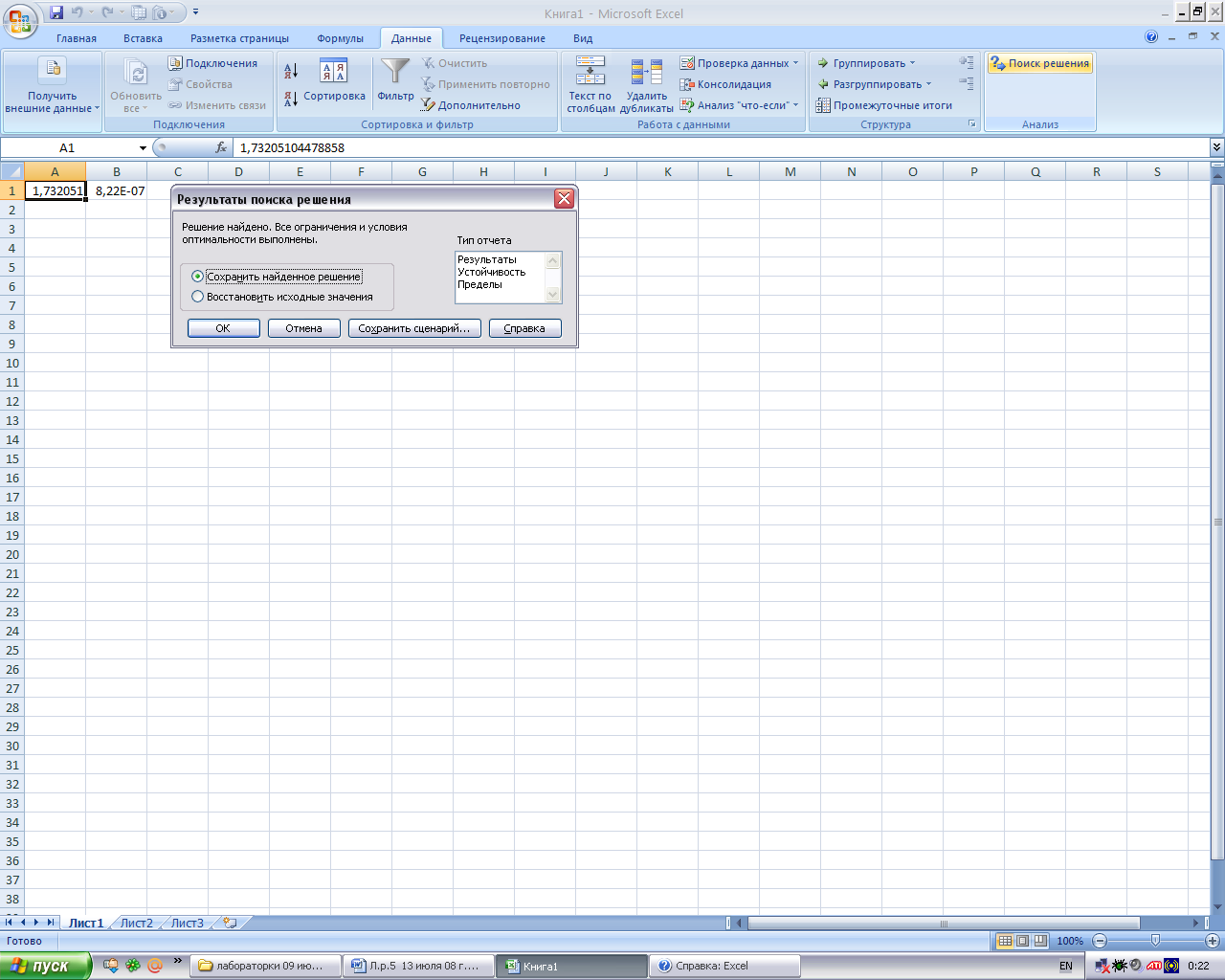
Task: Click Сохранить сценарий button
Action: click(414, 328)
